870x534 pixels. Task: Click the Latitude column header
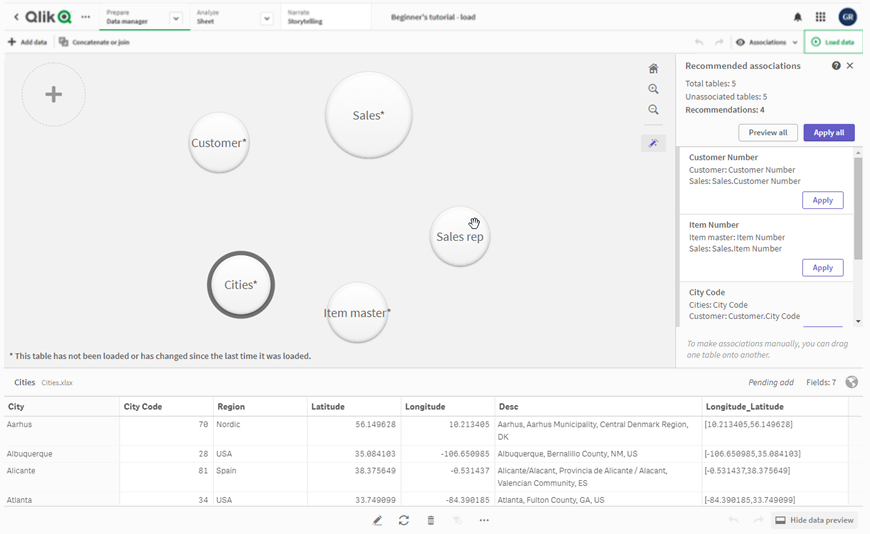pos(354,406)
